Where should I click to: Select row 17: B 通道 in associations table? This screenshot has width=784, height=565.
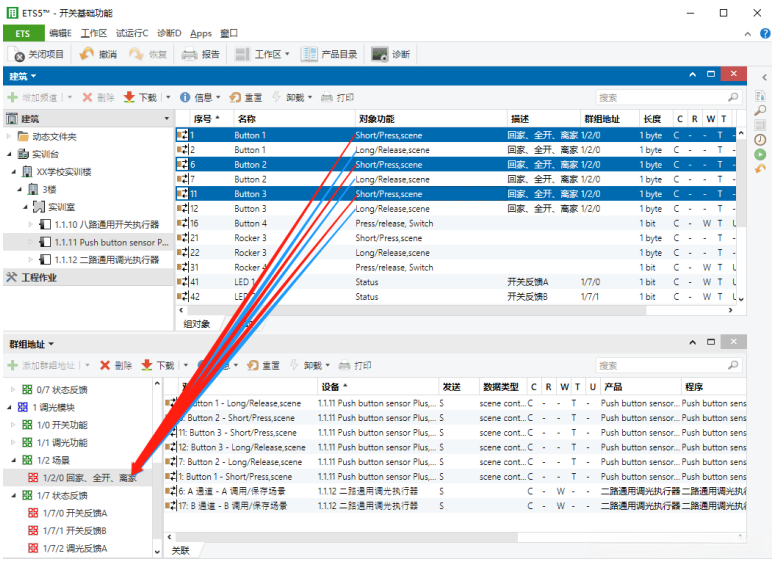click(455, 506)
